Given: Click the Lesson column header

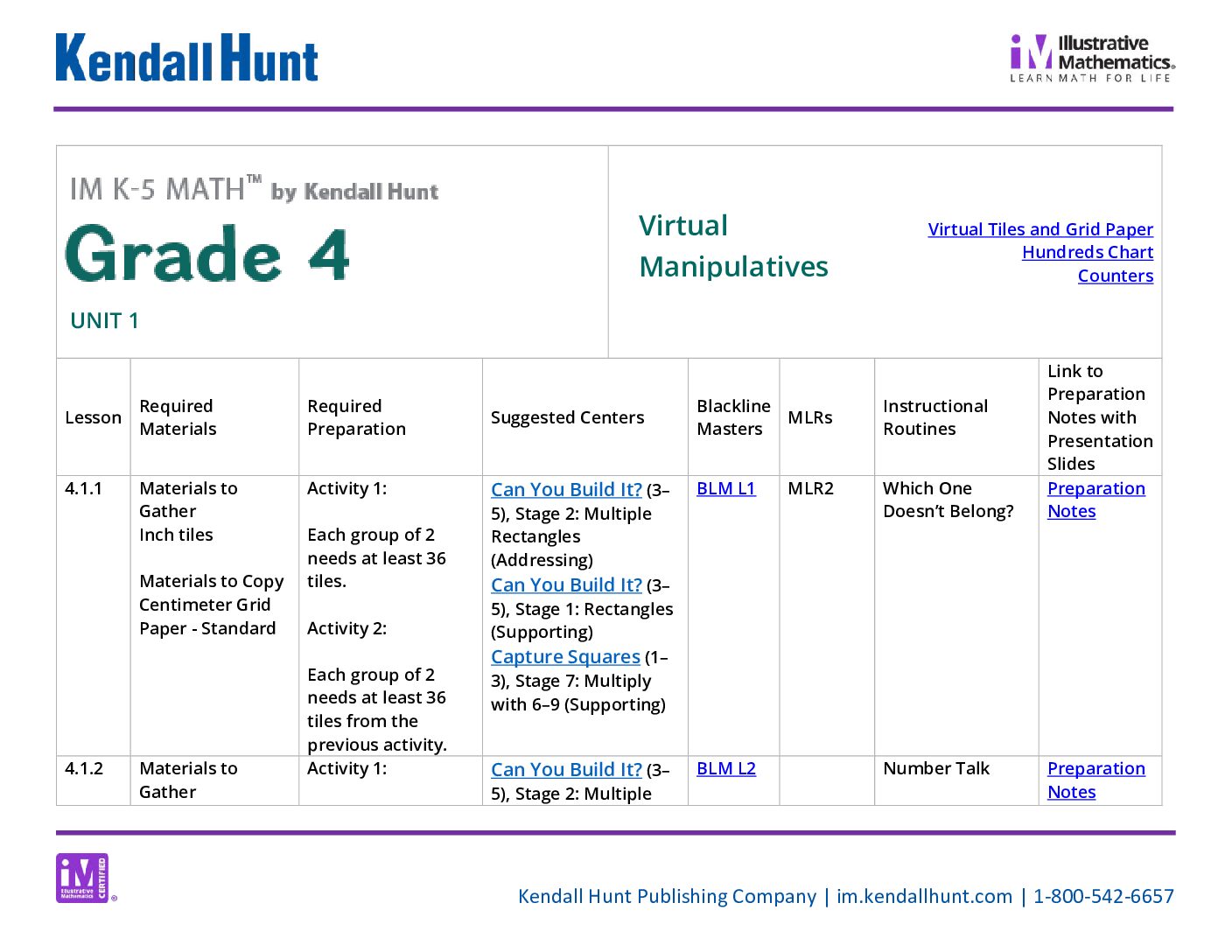Looking at the screenshot, I should (x=93, y=417).
